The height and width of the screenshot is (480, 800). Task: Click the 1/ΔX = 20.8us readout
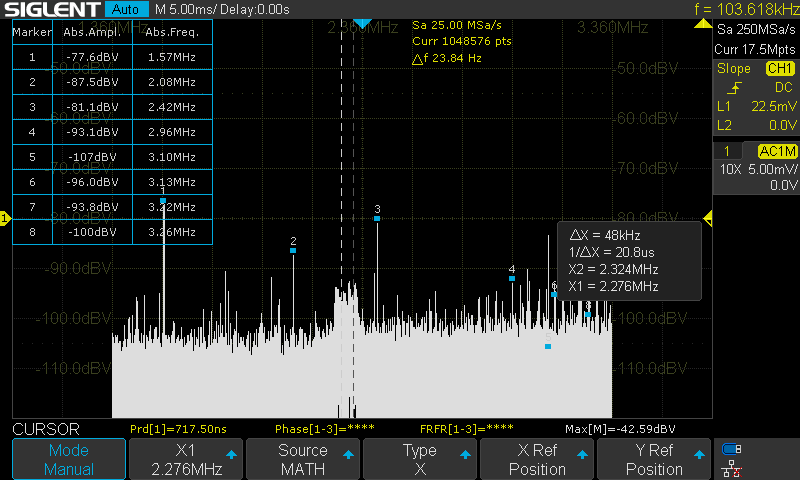[x=611, y=252]
